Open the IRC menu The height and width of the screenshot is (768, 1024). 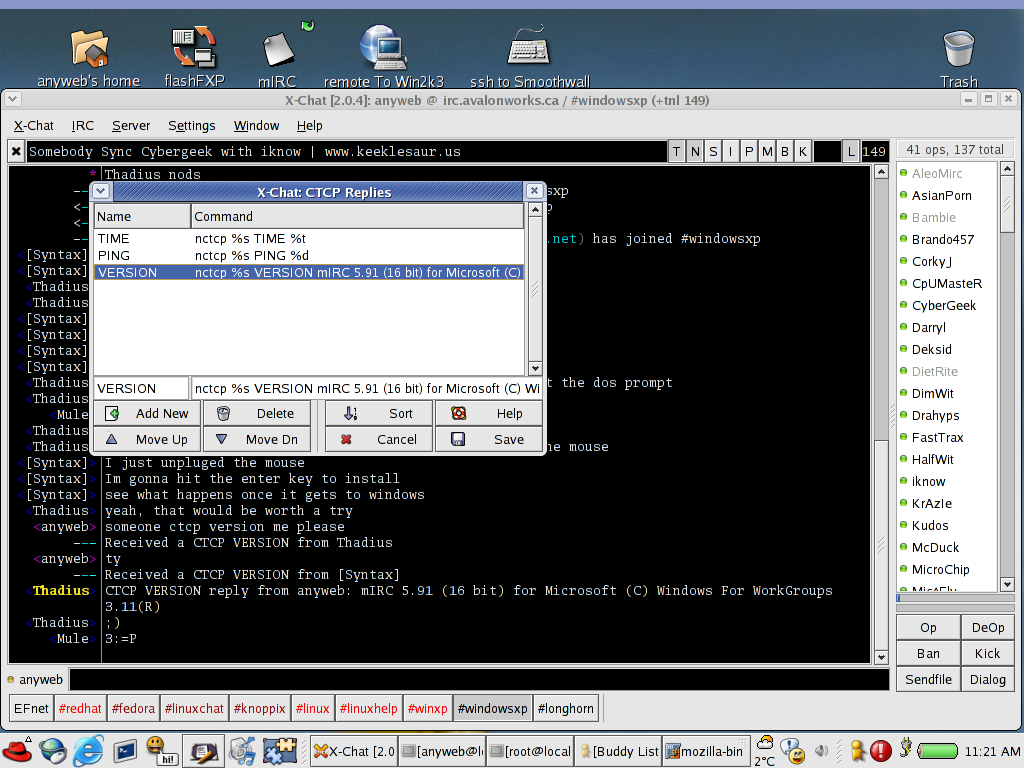pyautogui.click(x=82, y=125)
